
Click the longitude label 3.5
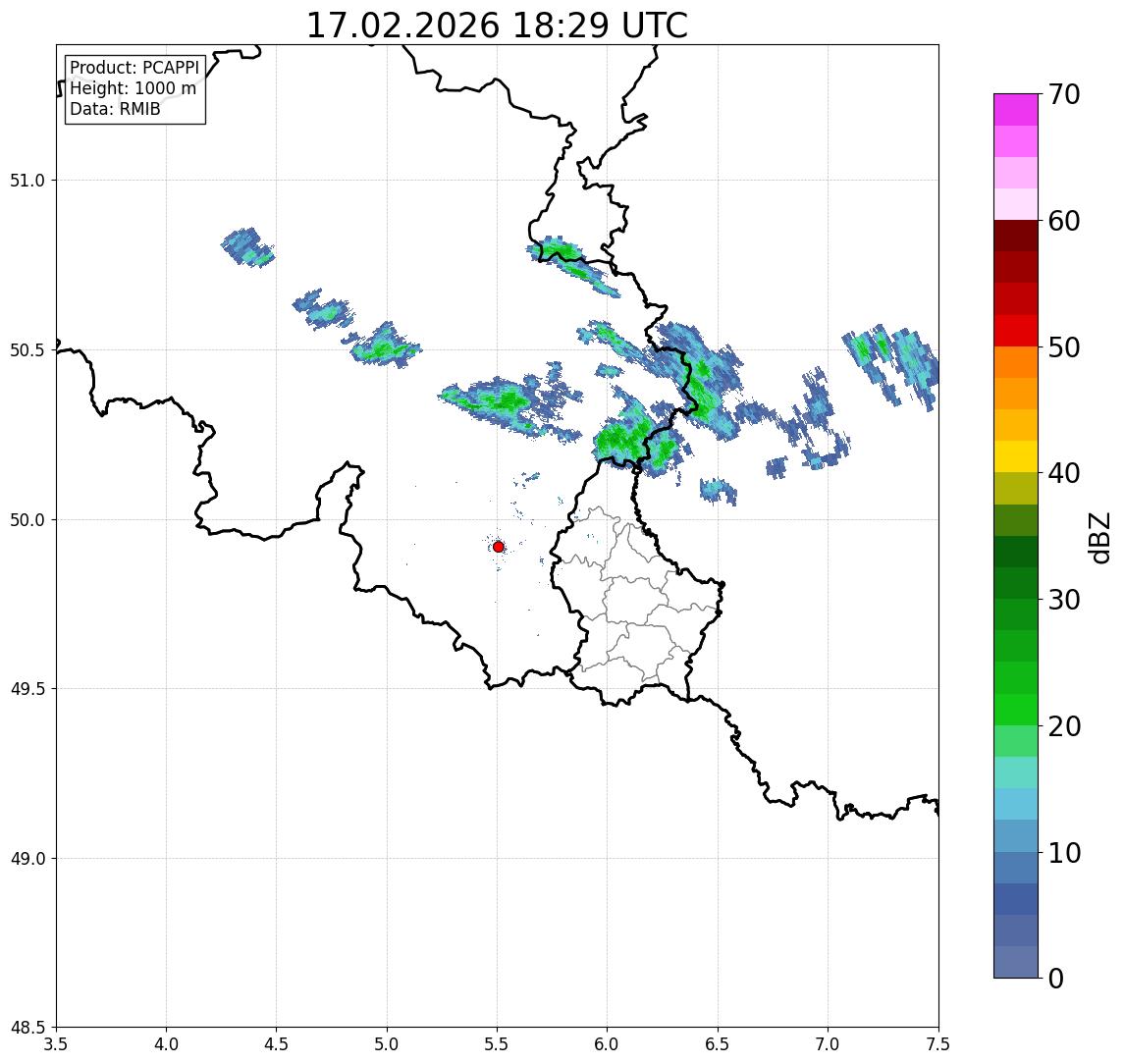56,1044
